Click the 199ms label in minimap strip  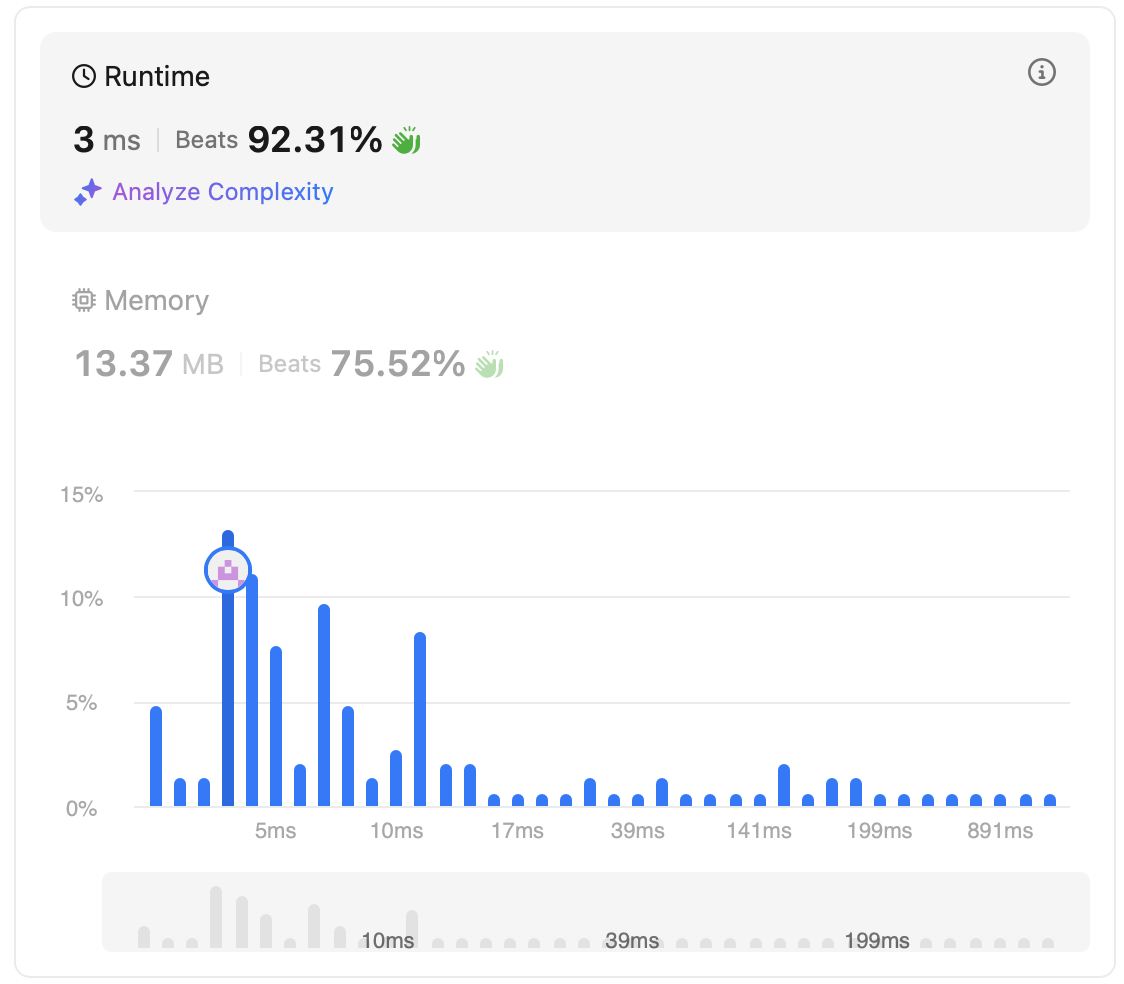pyautogui.click(x=877, y=941)
